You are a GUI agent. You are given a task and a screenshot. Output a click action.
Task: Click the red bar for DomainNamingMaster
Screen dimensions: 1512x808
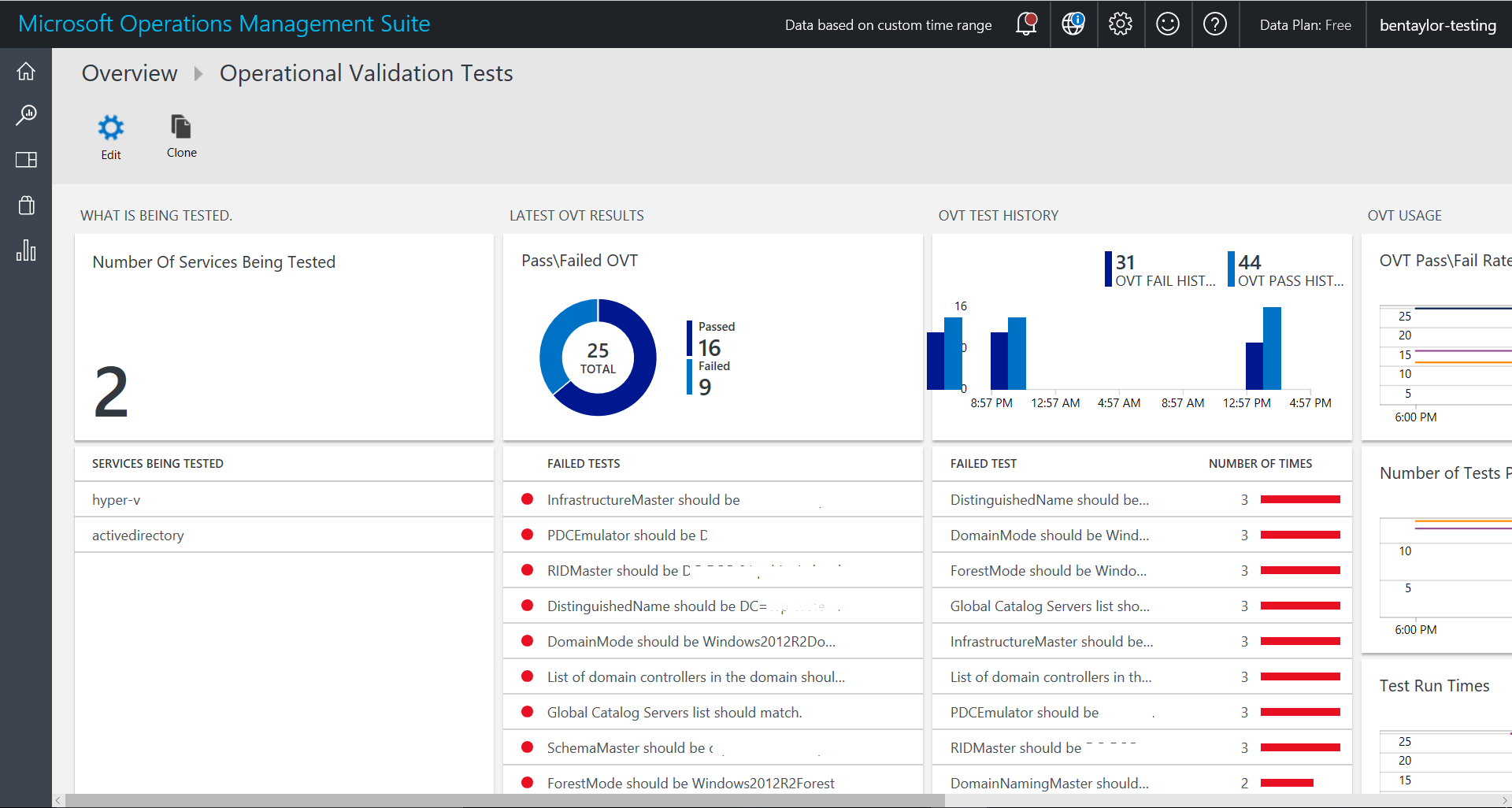(1287, 783)
